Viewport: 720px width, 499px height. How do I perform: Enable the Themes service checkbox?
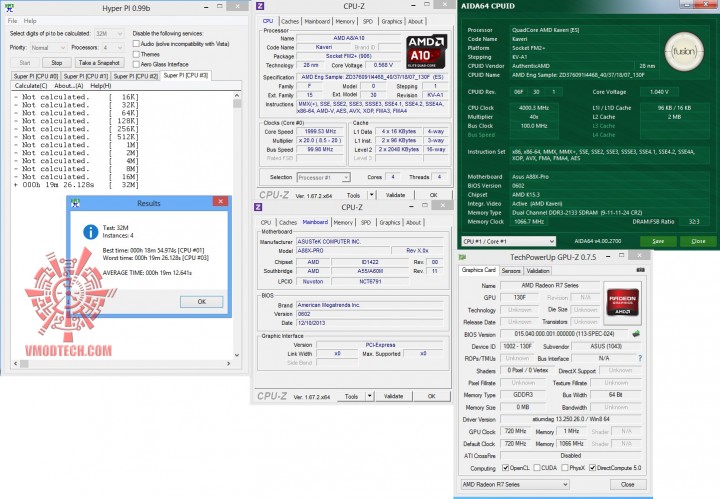[x=136, y=54]
